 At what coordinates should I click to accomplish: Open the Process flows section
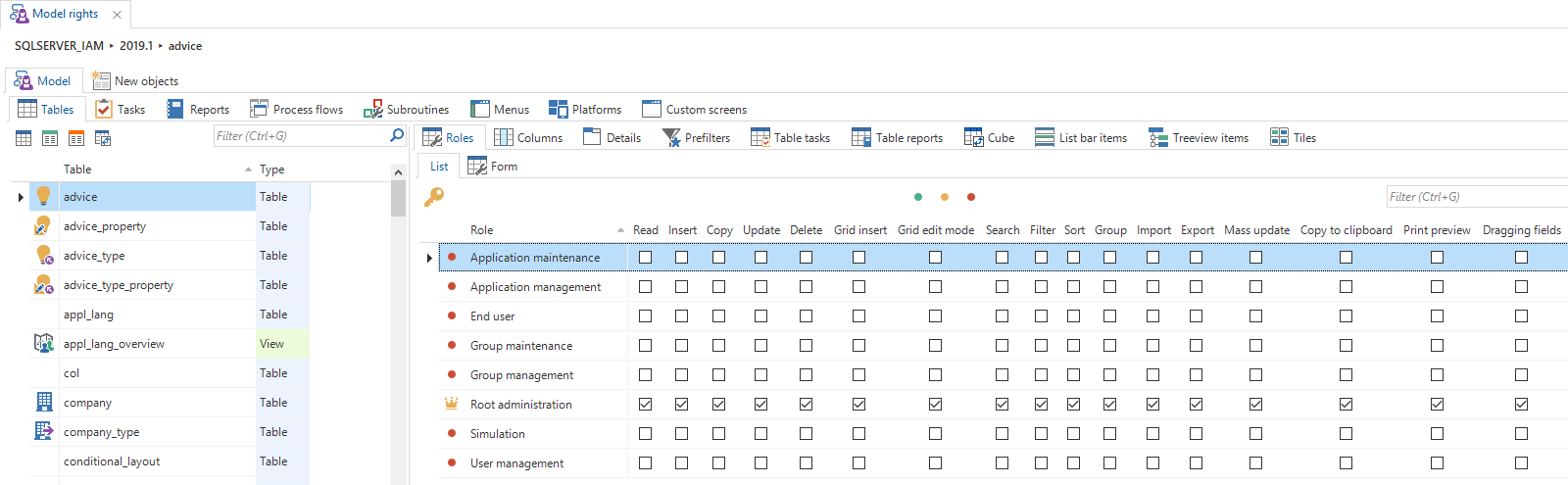(297, 110)
